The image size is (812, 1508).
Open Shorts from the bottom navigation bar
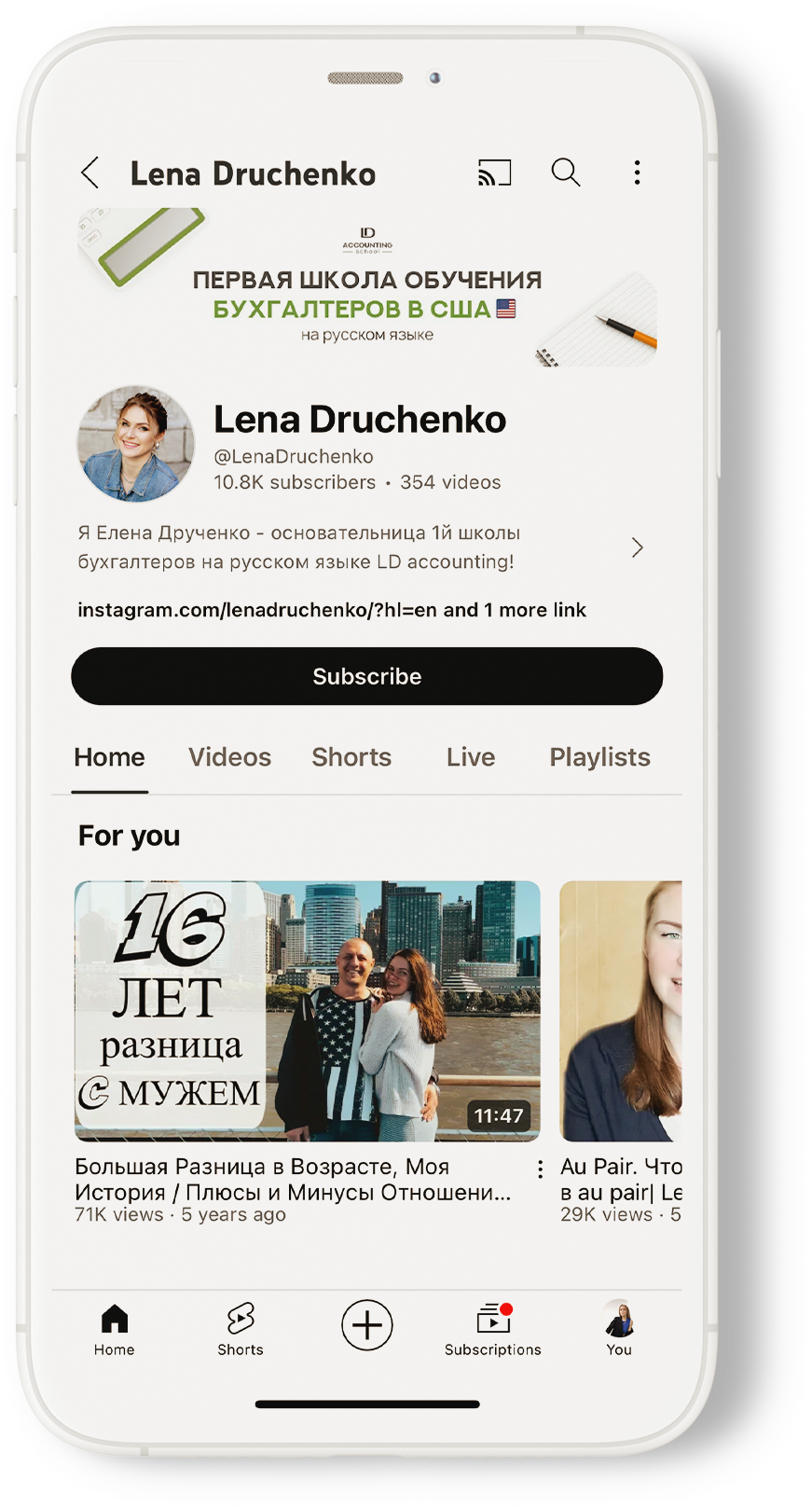(241, 1328)
